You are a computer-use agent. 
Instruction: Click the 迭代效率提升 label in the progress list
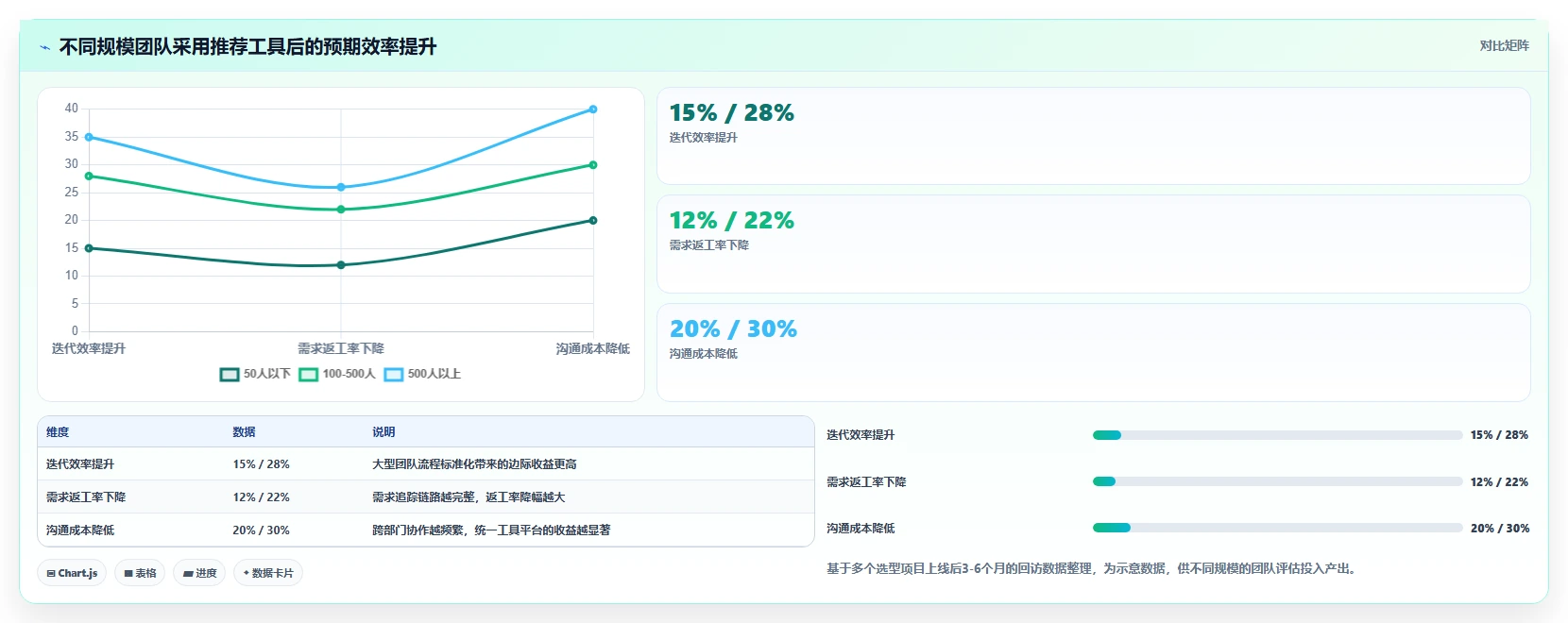(861, 435)
